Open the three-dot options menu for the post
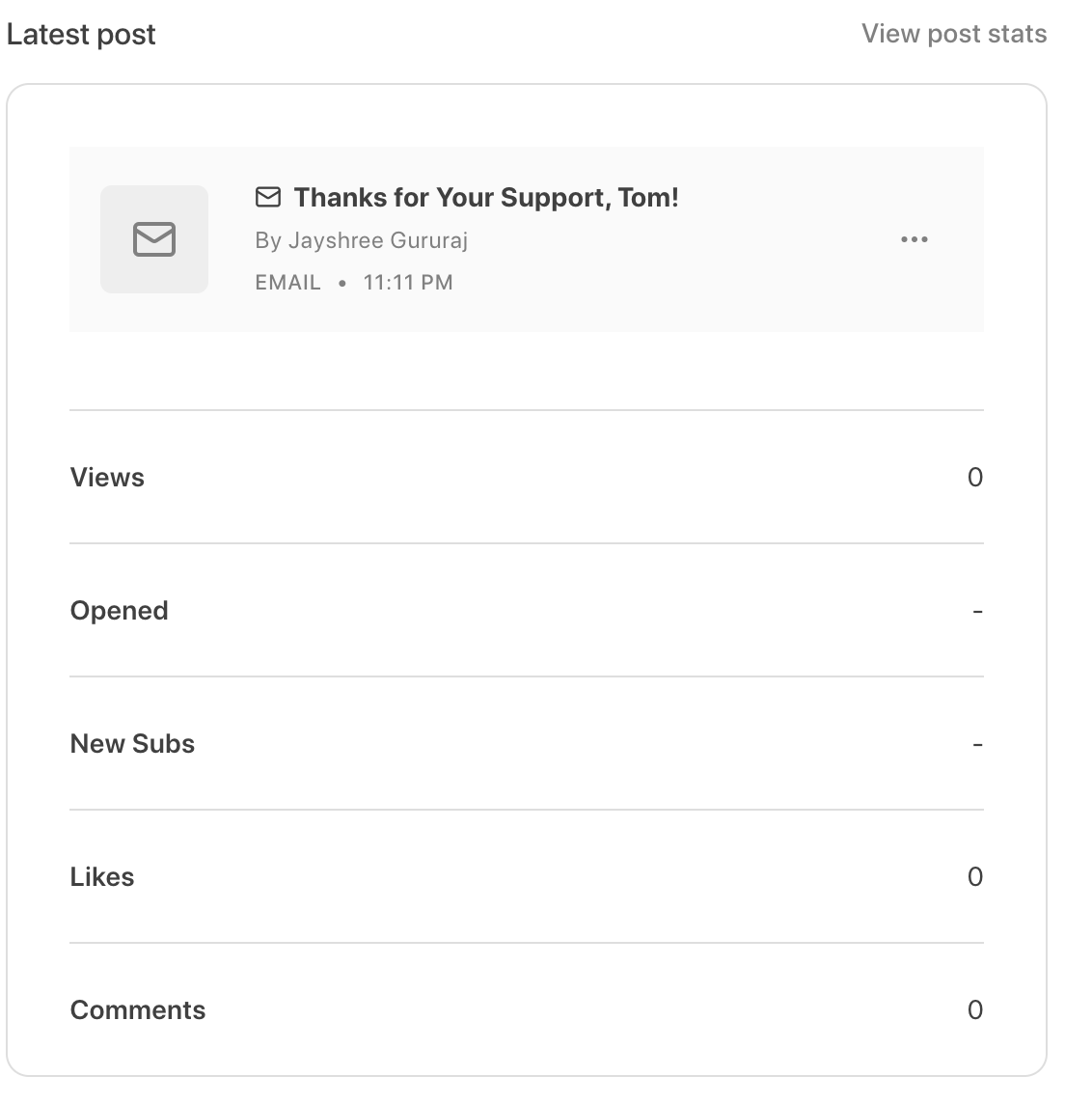Screen dimensions: 1092x1104 [914, 239]
